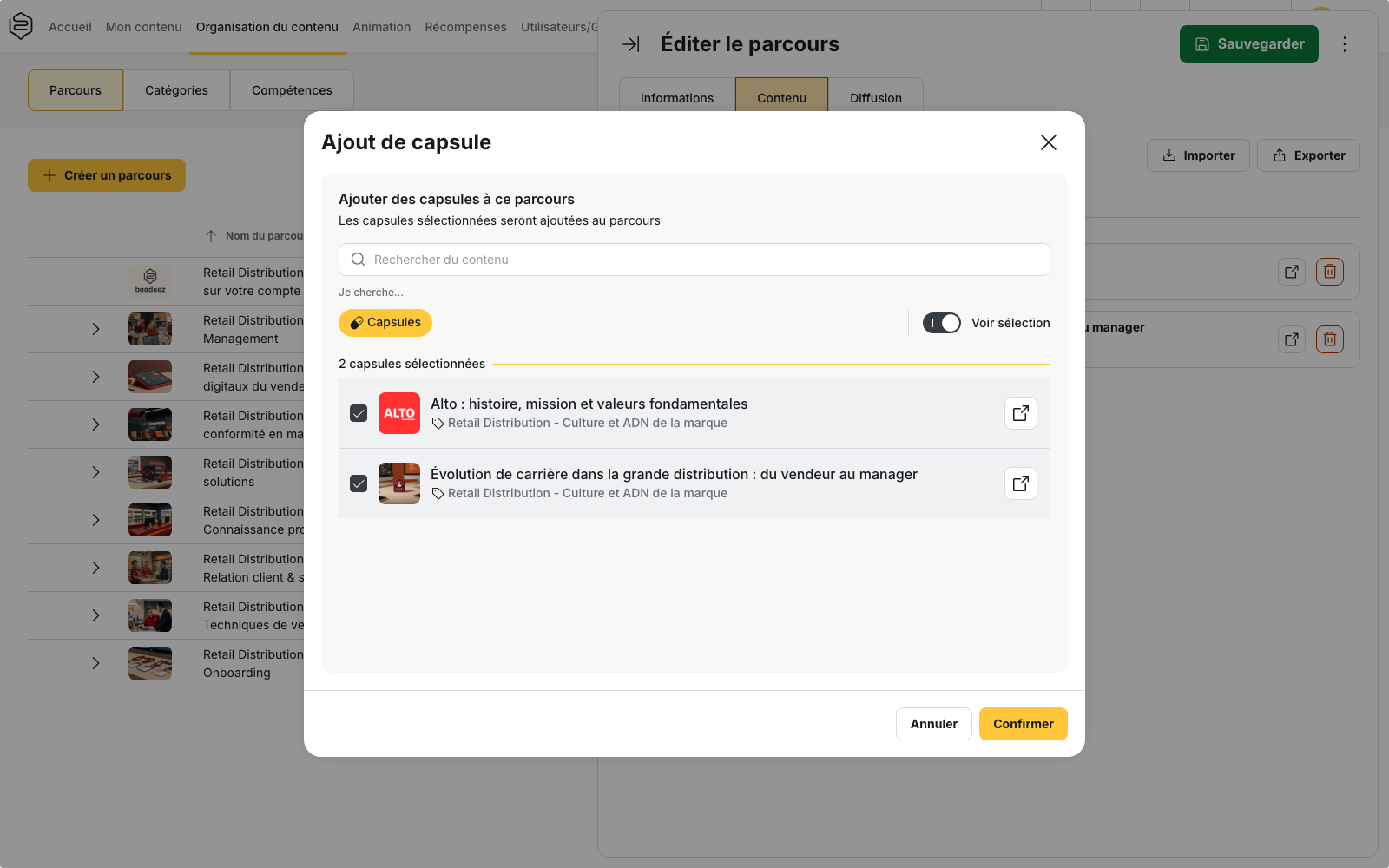Open the Animation menu item

point(381,27)
